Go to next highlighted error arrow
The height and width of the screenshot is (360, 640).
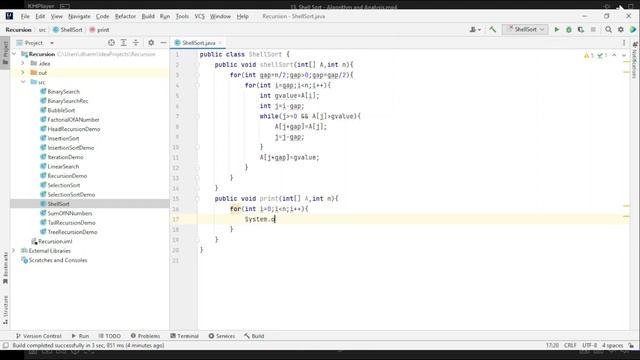[624, 55]
